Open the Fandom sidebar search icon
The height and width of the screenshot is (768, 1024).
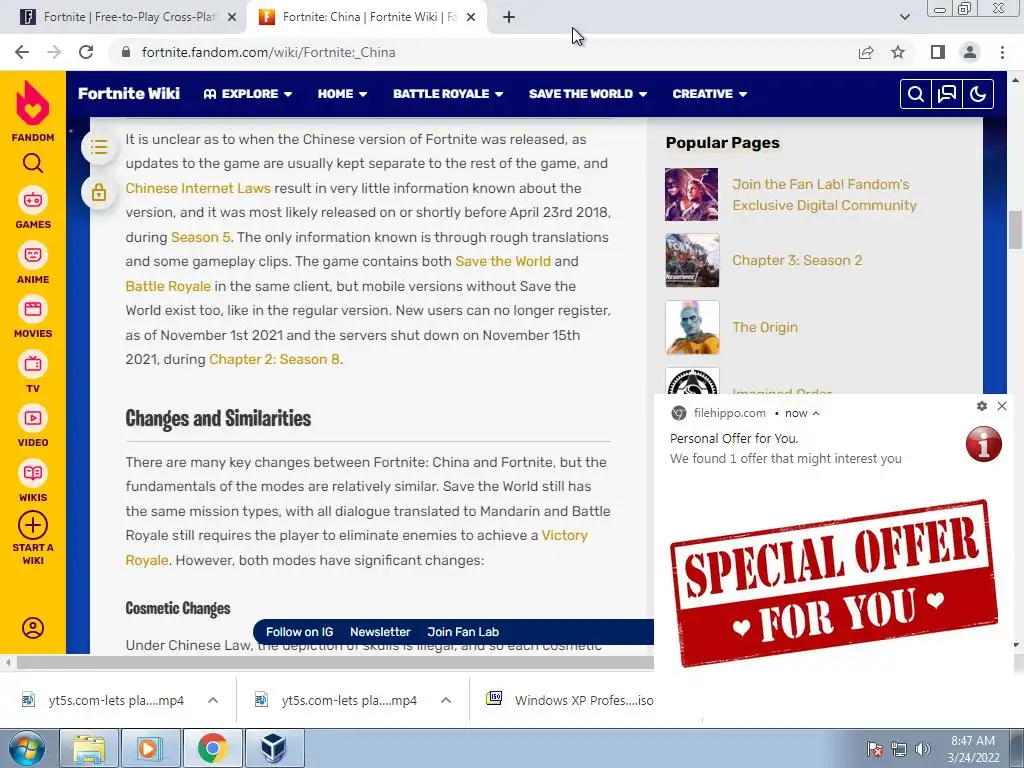(33, 163)
